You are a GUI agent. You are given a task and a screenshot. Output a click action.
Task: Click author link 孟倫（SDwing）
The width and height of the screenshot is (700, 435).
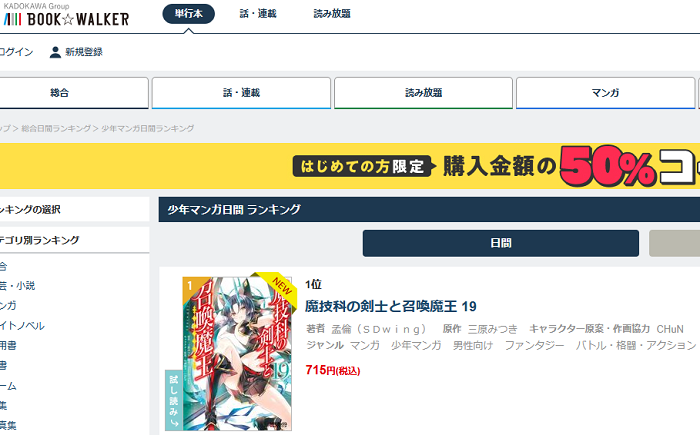tap(379, 329)
